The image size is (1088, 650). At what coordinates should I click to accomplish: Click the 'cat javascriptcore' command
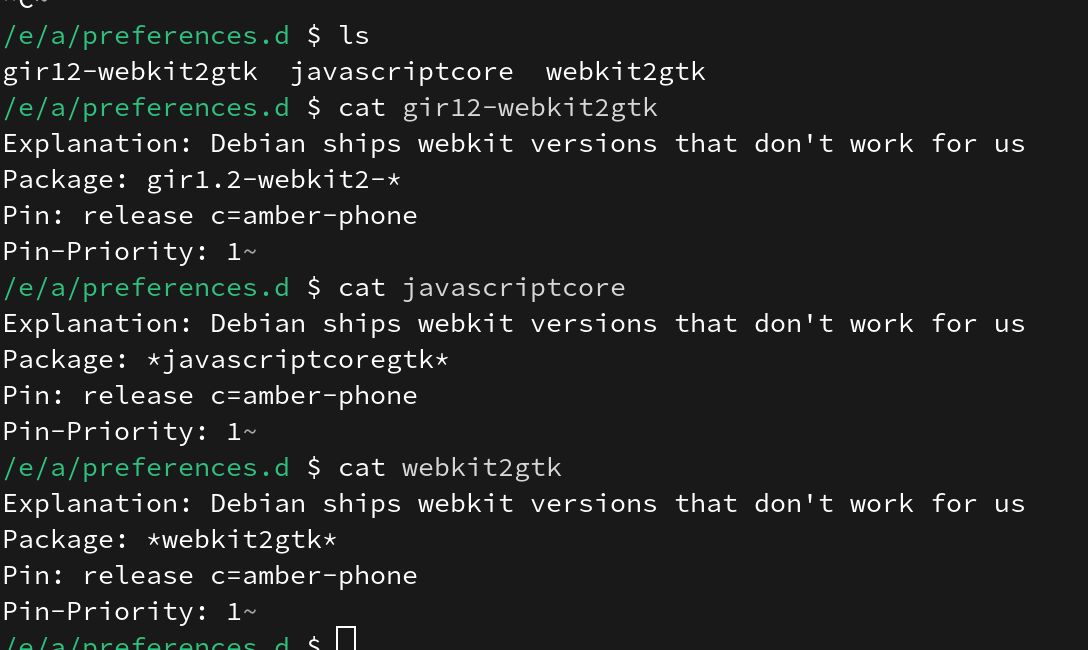482,288
